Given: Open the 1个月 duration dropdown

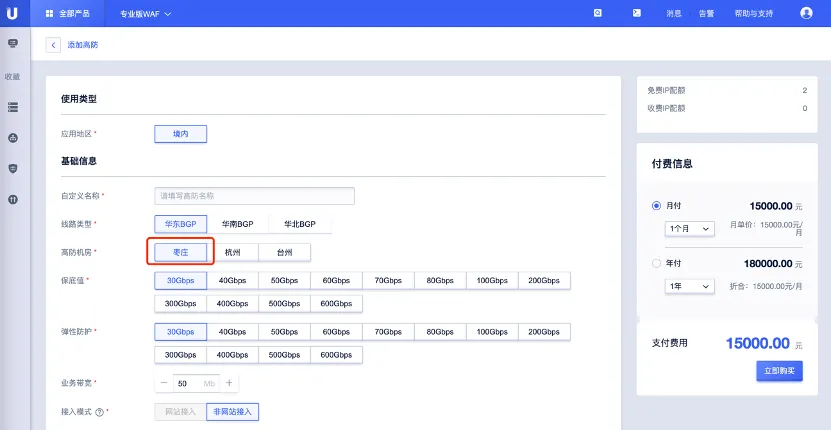Looking at the screenshot, I should [x=690, y=229].
